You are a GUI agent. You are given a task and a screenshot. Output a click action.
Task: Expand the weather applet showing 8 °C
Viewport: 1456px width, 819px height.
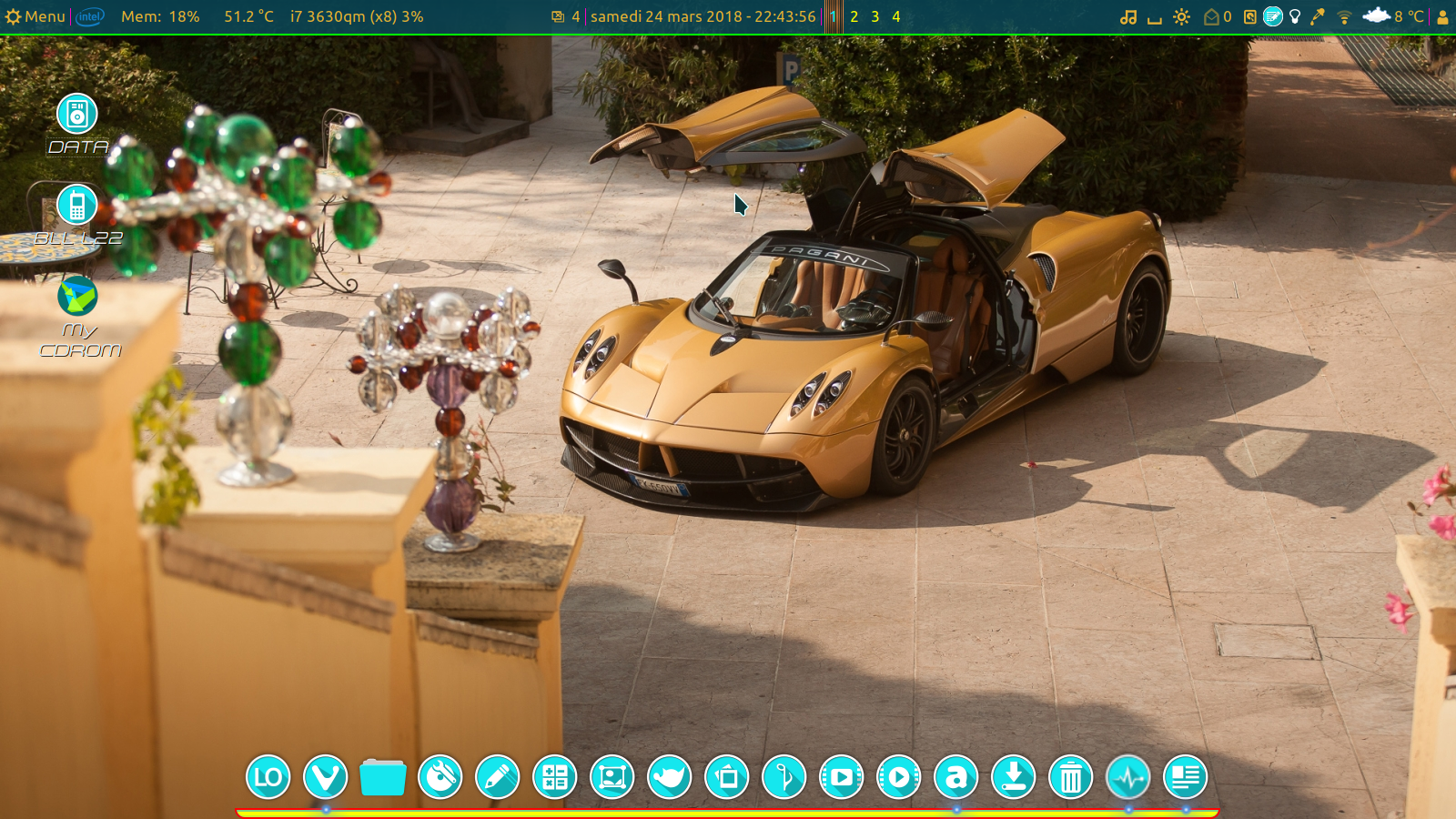tap(1393, 16)
